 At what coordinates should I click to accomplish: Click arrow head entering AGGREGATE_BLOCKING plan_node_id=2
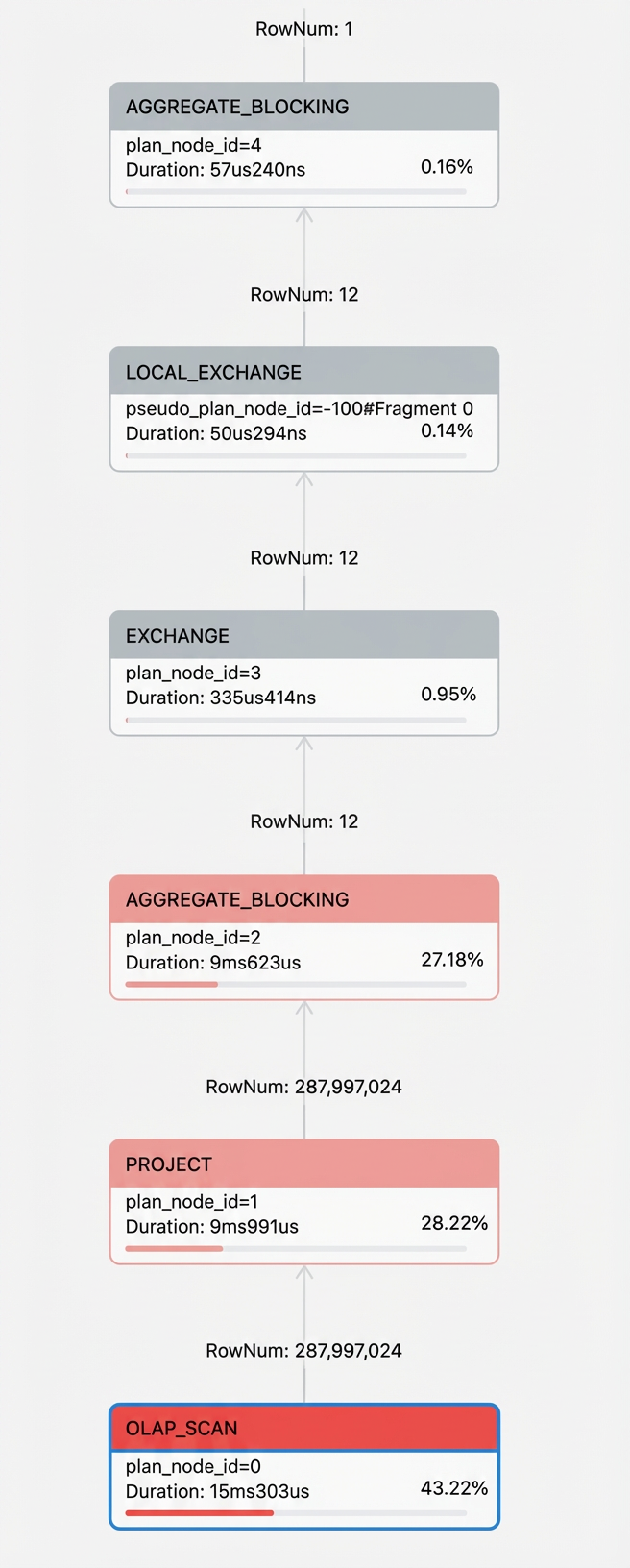click(304, 1008)
